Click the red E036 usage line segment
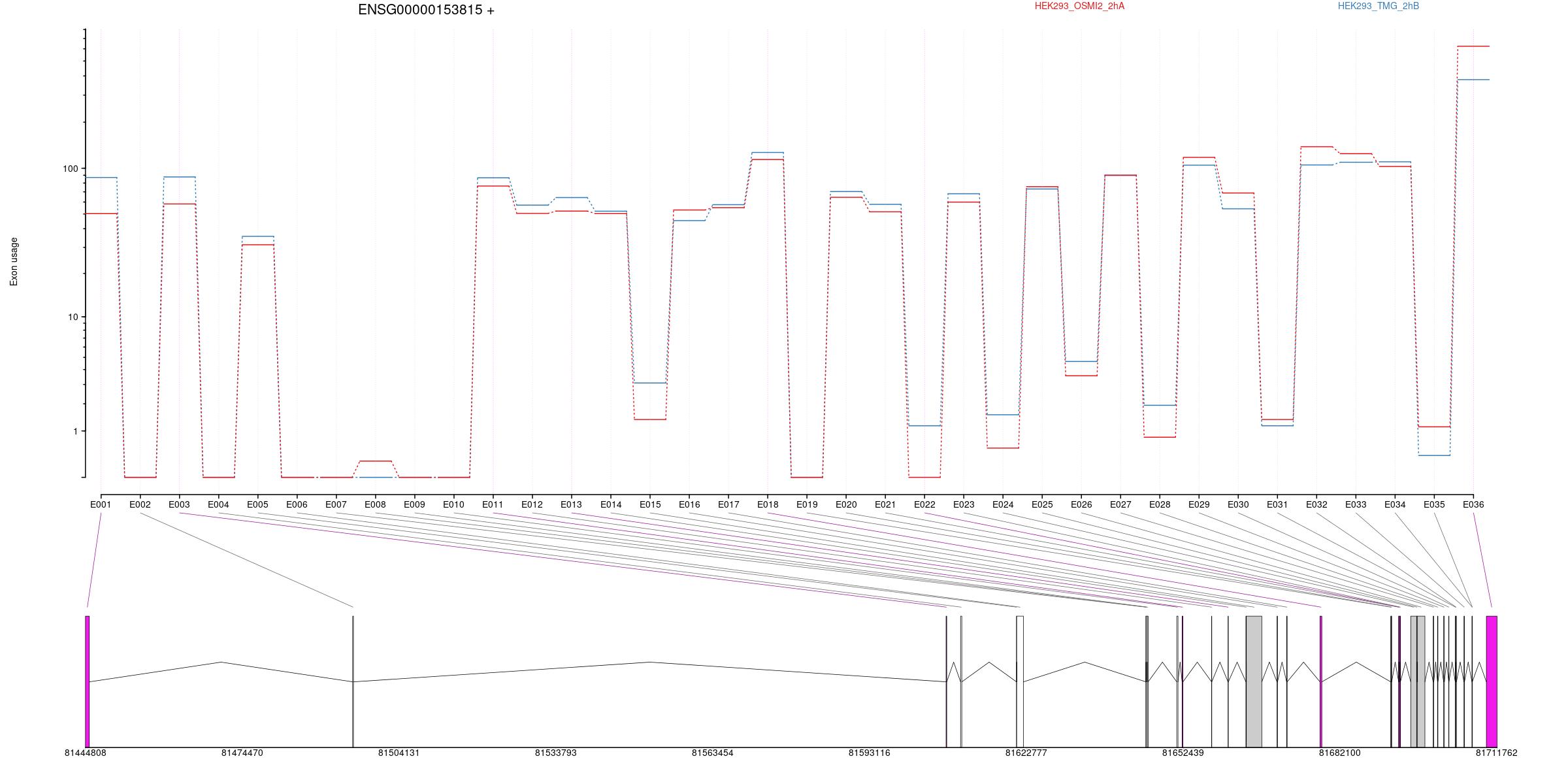Image resolution: width=1568 pixels, height=784 pixels. tap(1473, 46)
